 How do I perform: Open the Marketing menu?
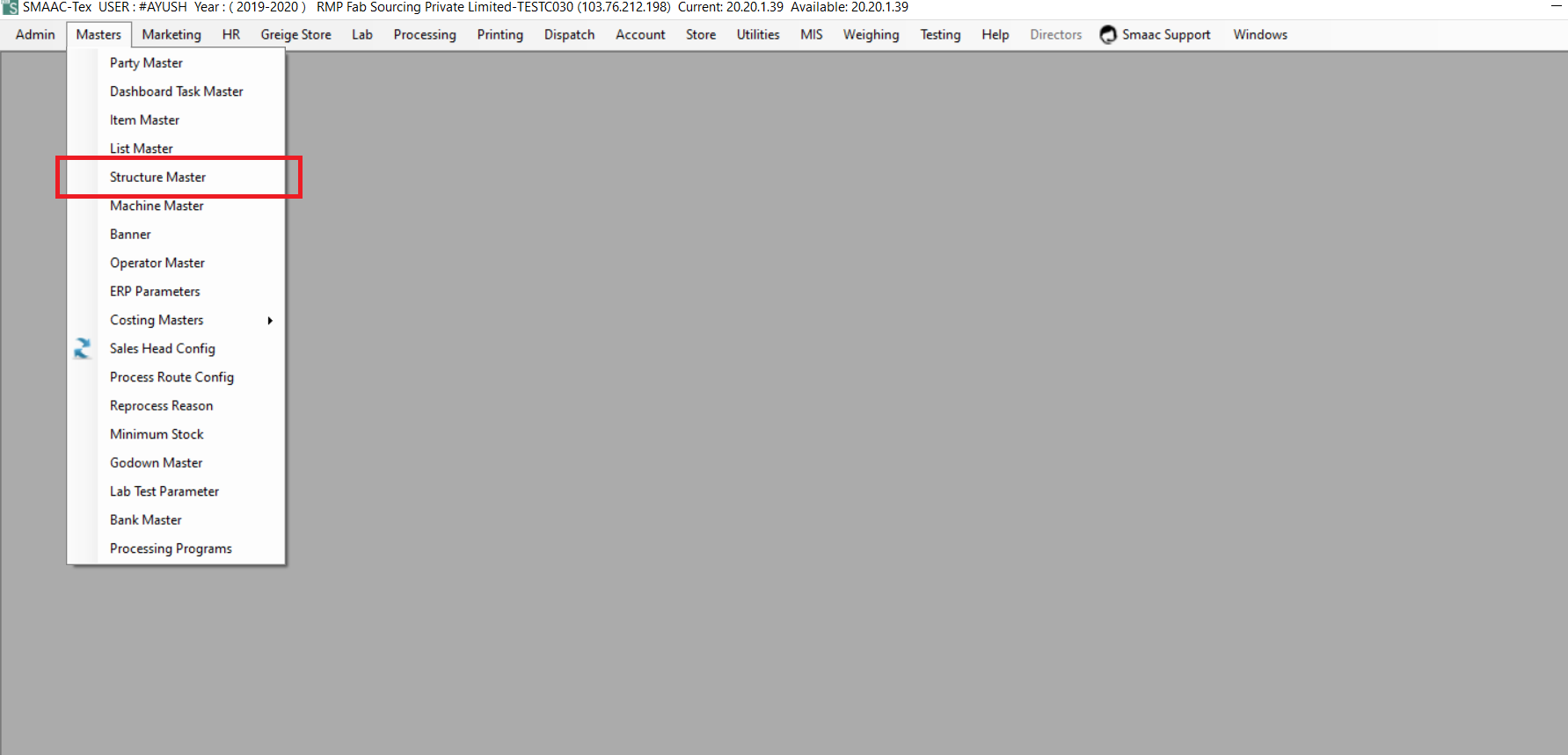click(171, 35)
